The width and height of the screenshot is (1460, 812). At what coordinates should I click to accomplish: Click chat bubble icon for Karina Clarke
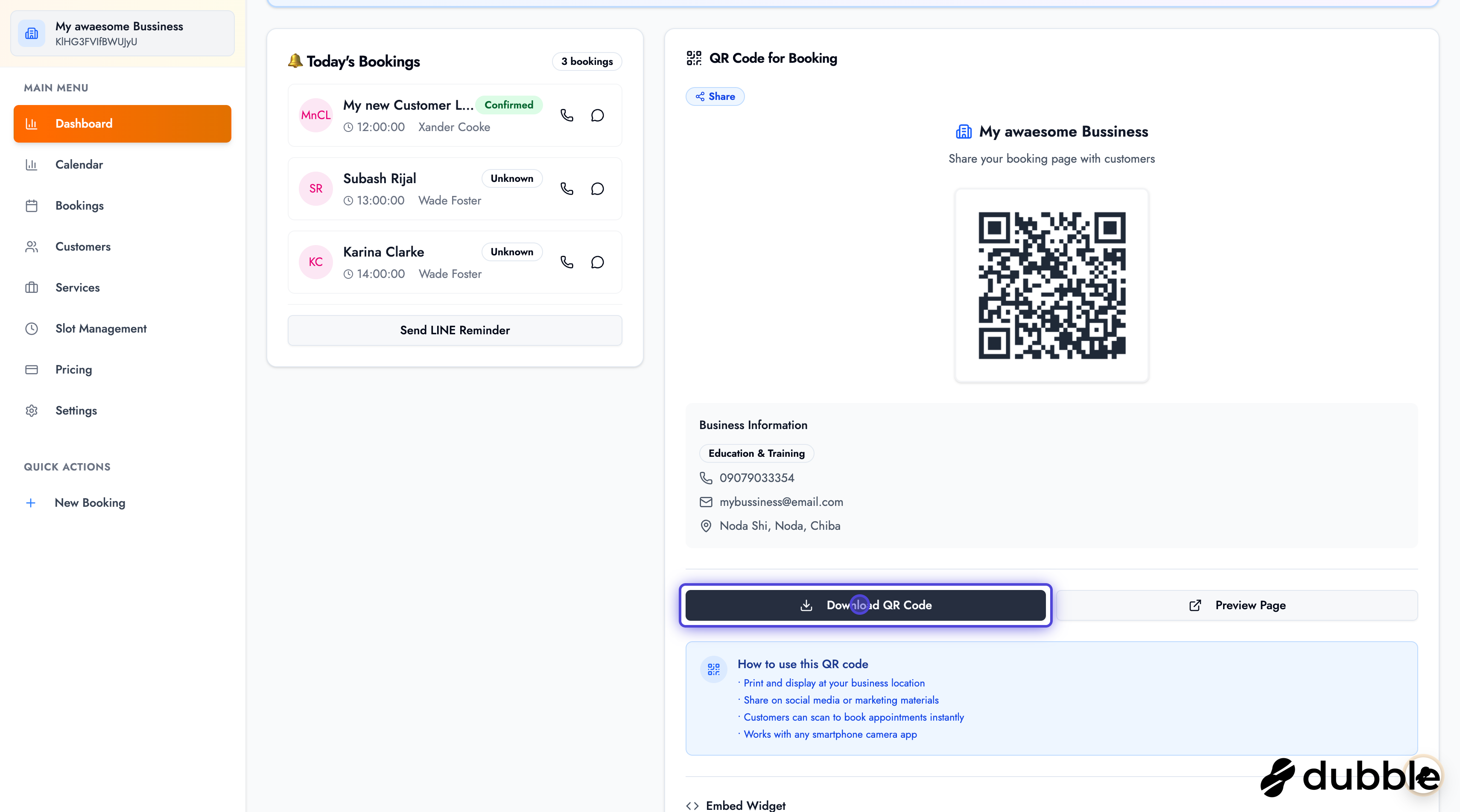(597, 263)
